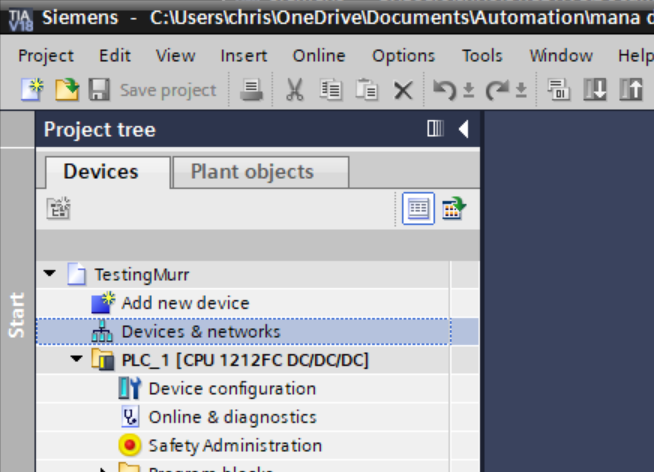Click the Redo arrow

click(x=497, y=90)
